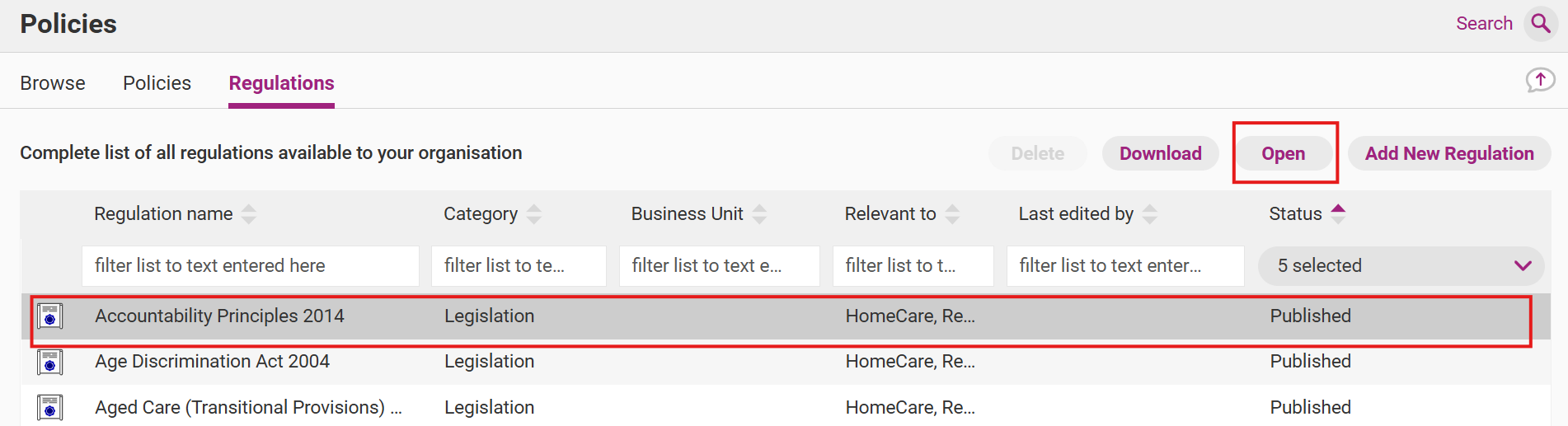Sort by Business Unit column arrows
This screenshot has height=426, width=1568.
click(x=759, y=214)
